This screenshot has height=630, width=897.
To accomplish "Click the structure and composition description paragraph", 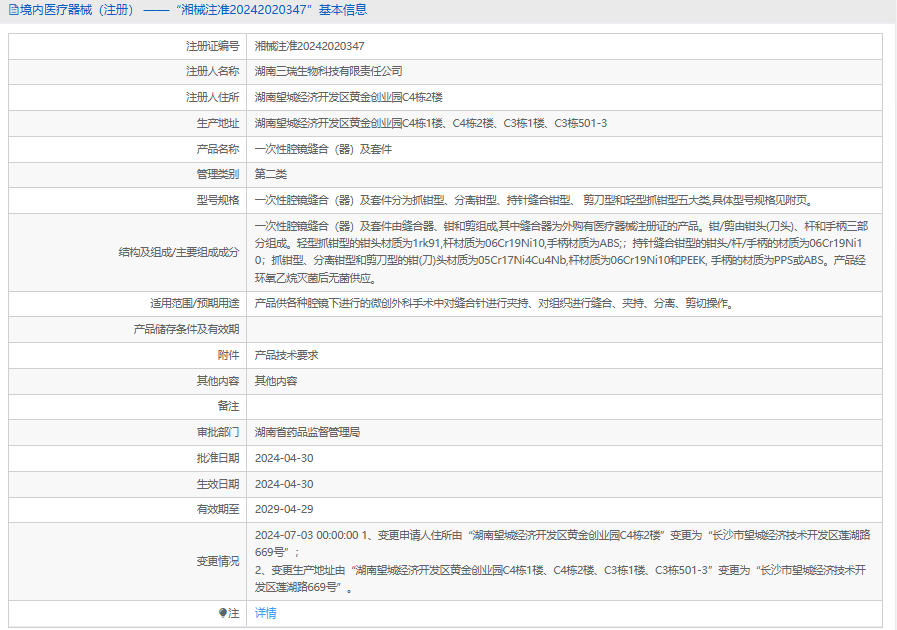I will pos(561,252).
